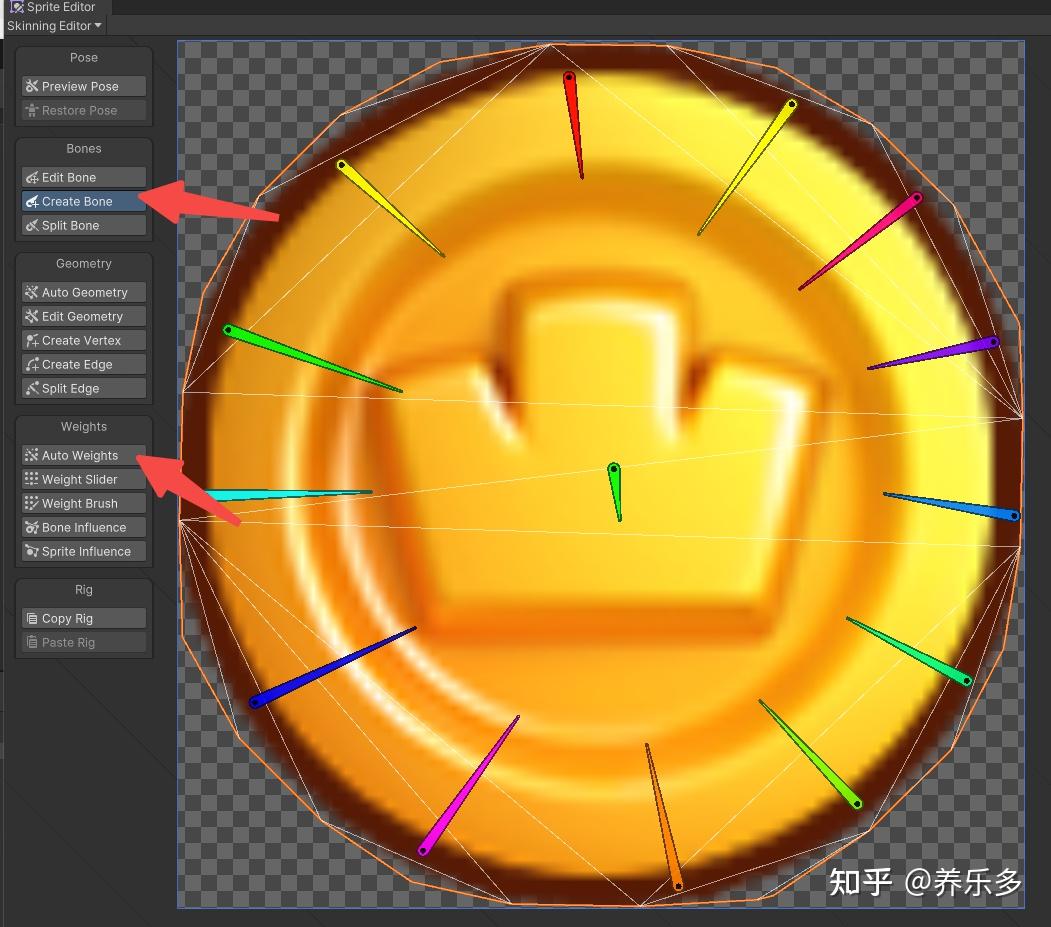The width and height of the screenshot is (1051, 927).
Task: Select the red bone at top
Action: (573, 114)
